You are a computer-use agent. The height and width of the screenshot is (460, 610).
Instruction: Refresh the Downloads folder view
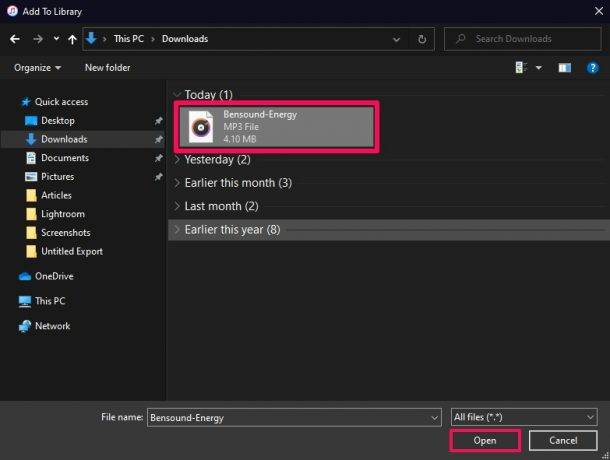423,39
